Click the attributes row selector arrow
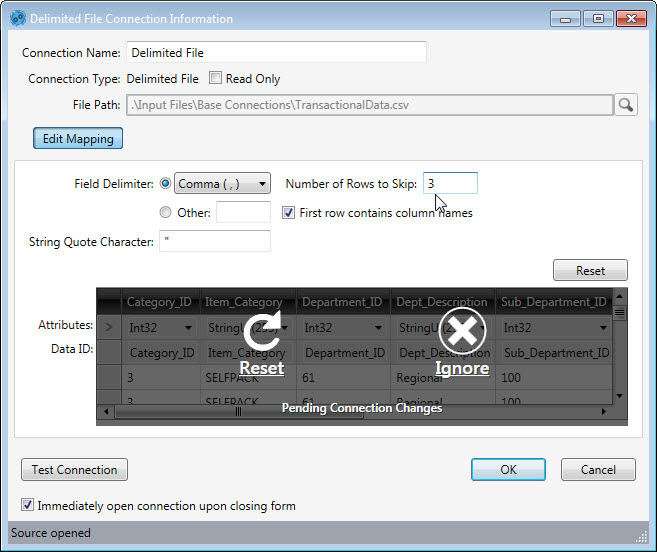 pyautogui.click(x=109, y=327)
